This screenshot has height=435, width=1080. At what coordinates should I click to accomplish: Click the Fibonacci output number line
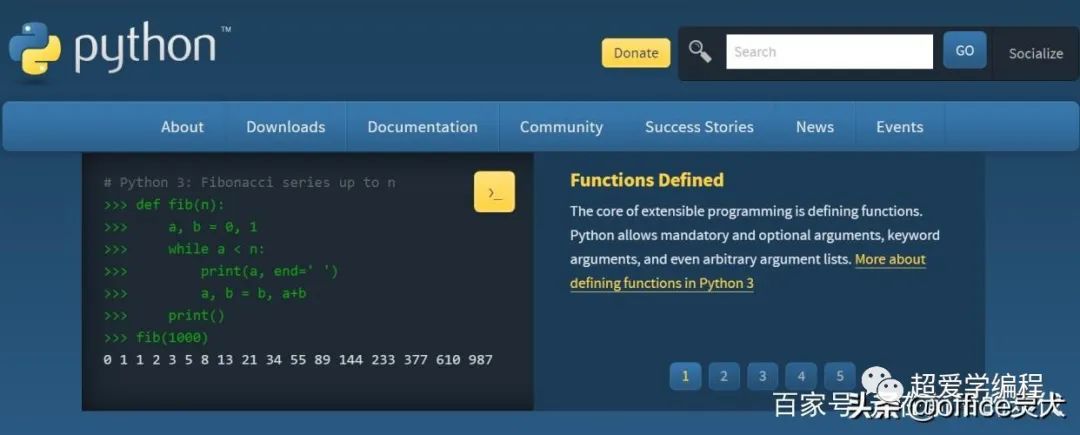pyautogui.click(x=298, y=359)
